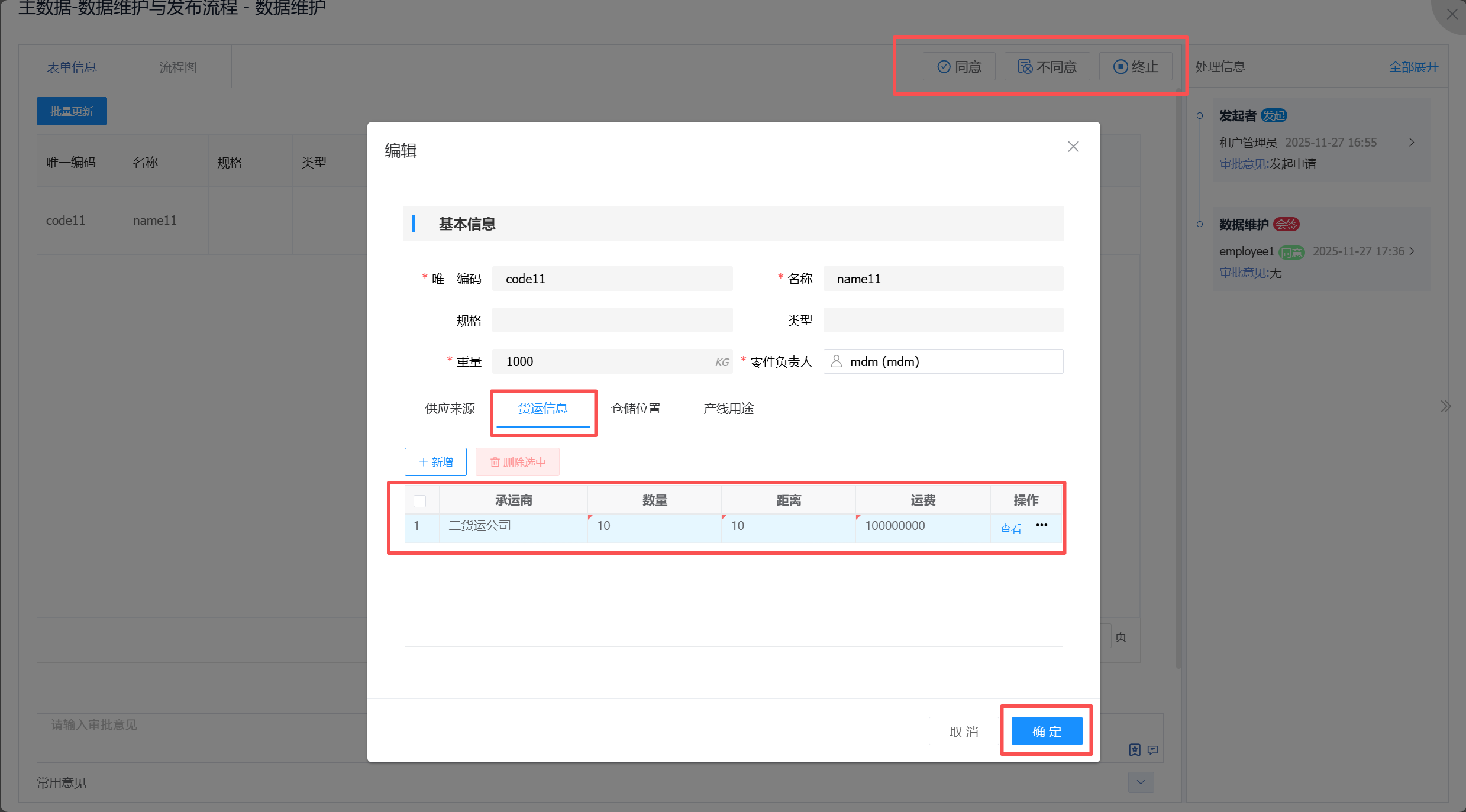Image resolution: width=1466 pixels, height=812 pixels.
Task: Click the 同意 approve button
Action: click(959, 67)
